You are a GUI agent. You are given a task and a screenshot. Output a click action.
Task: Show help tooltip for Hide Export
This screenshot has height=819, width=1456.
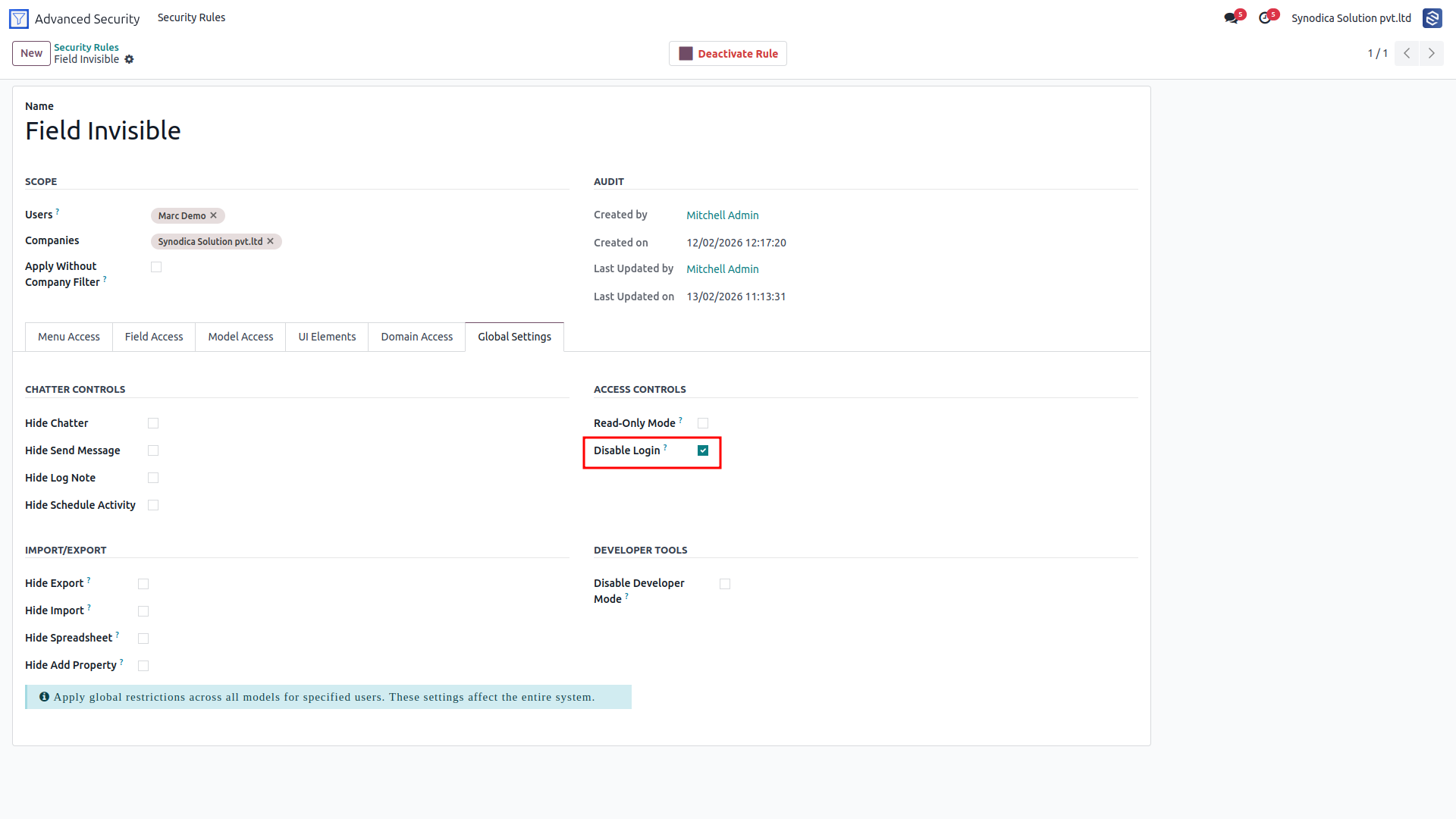coord(89,580)
